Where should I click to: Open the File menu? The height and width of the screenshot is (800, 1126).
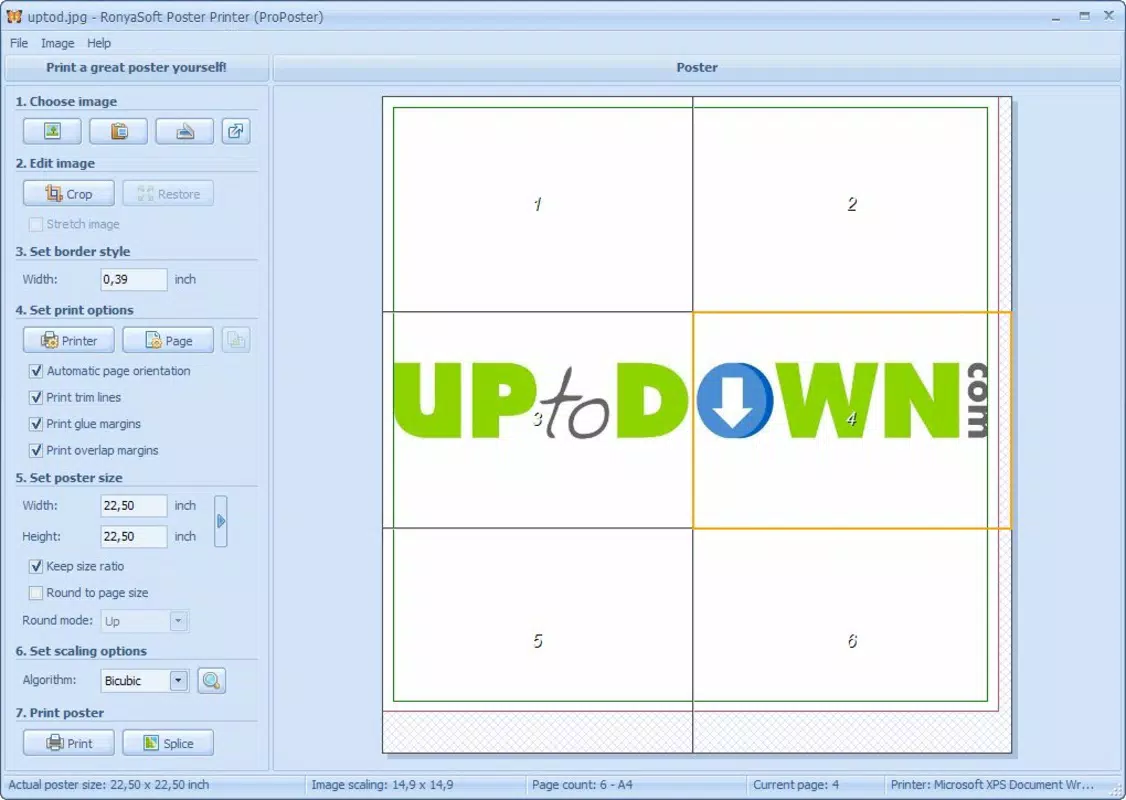pyautogui.click(x=19, y=43)
